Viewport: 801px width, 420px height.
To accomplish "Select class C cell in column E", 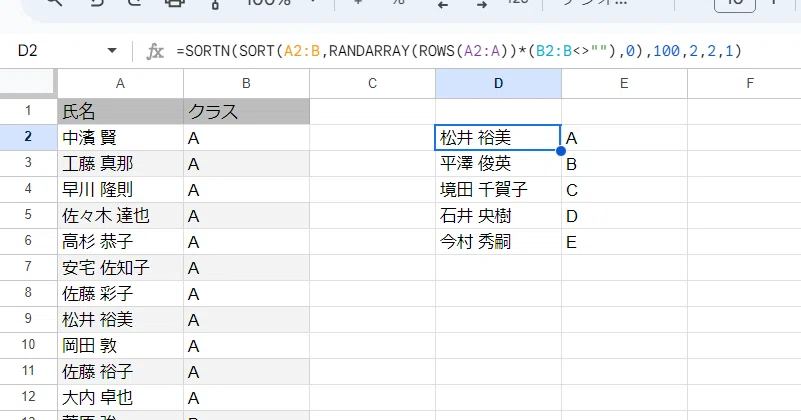I will (x=624, y=189).
